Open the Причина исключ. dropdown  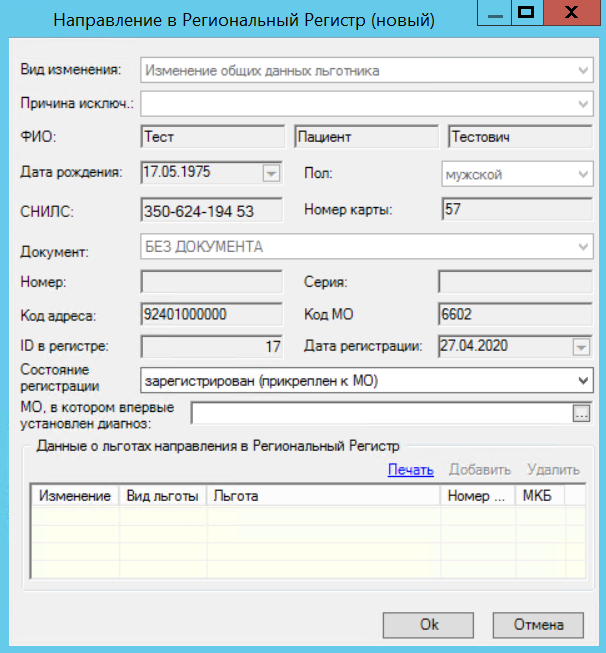(367, 104)
